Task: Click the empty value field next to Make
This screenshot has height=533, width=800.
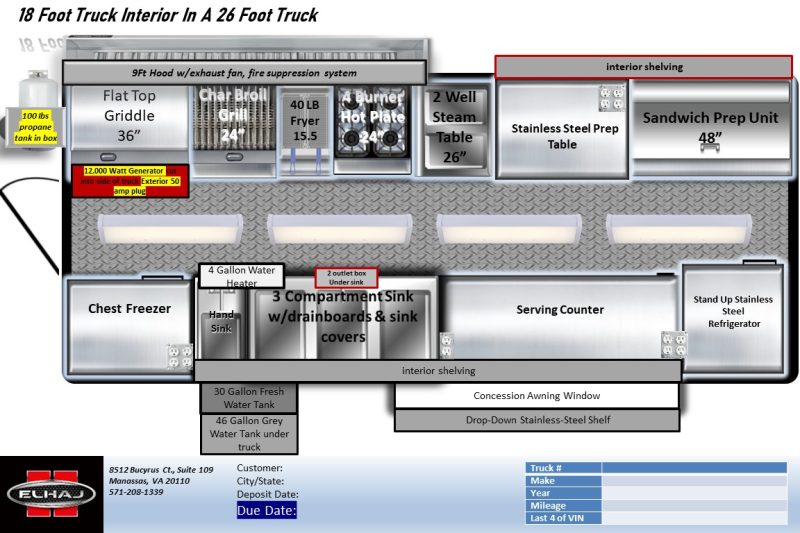Action: pyautogui.click(x=694, y=480)
